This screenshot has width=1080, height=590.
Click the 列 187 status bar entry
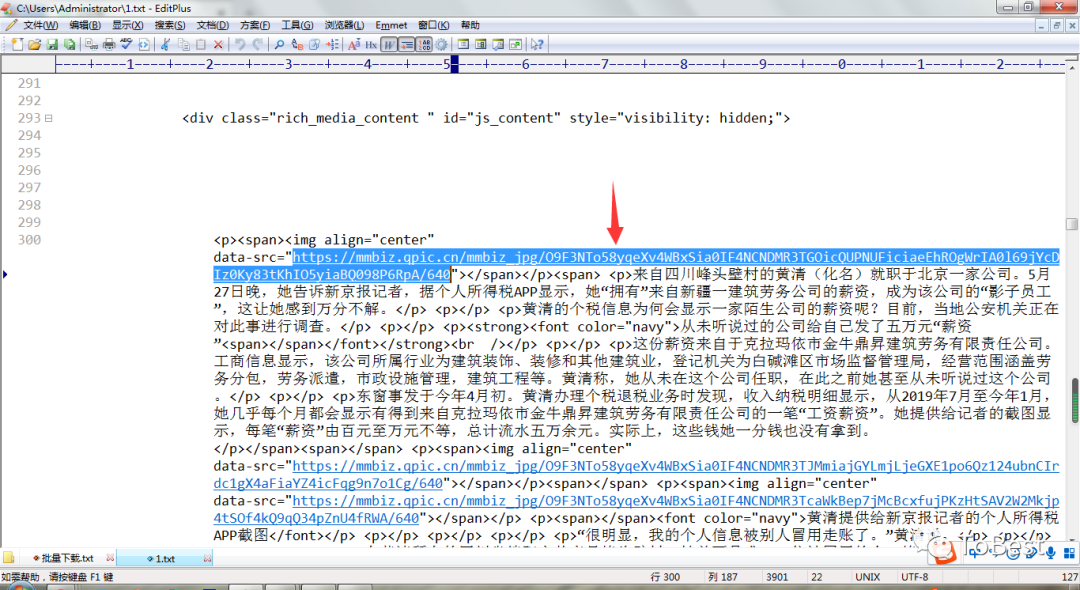[722, 577]
